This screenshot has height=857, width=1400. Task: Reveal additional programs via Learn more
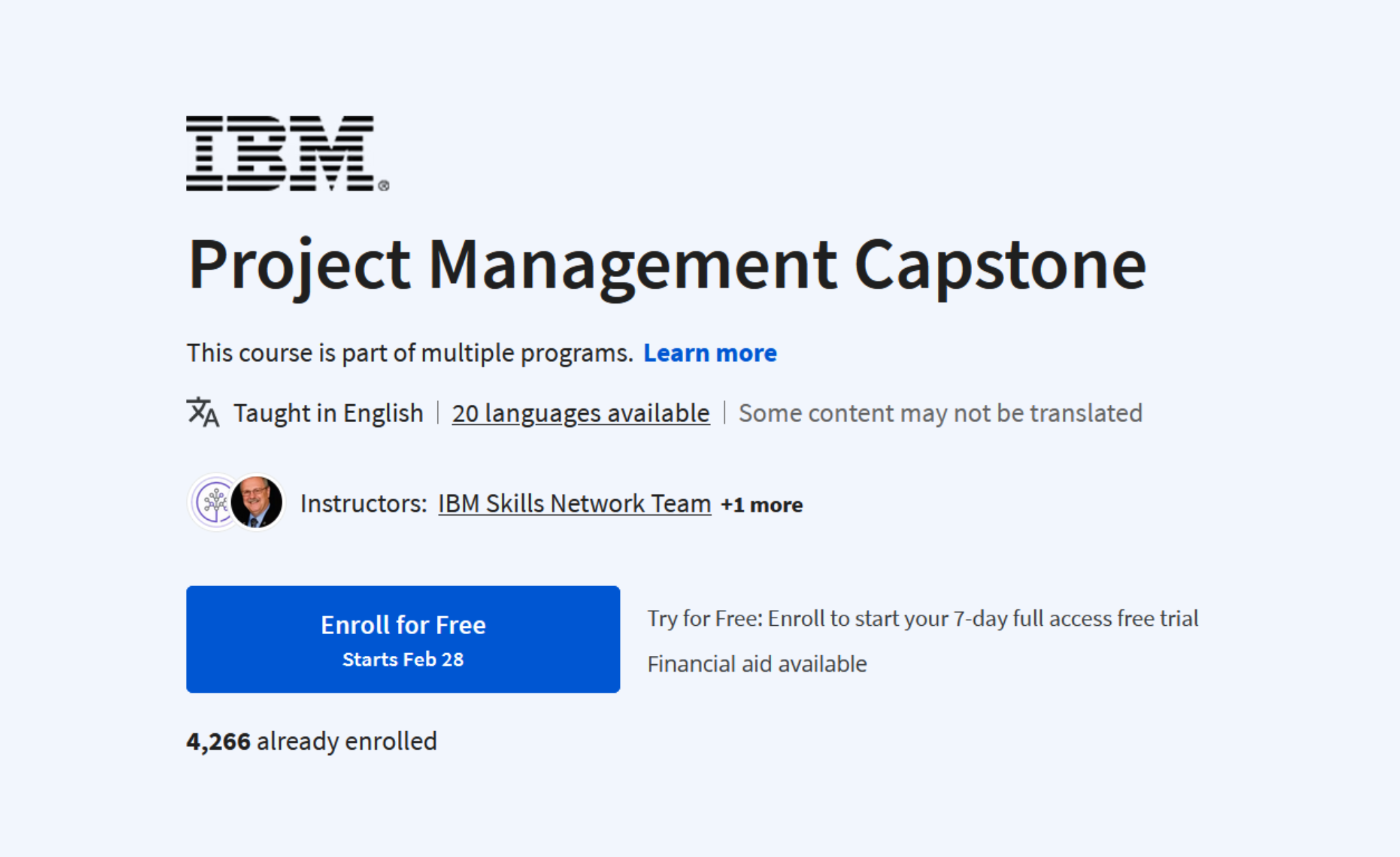pos(710,353)
